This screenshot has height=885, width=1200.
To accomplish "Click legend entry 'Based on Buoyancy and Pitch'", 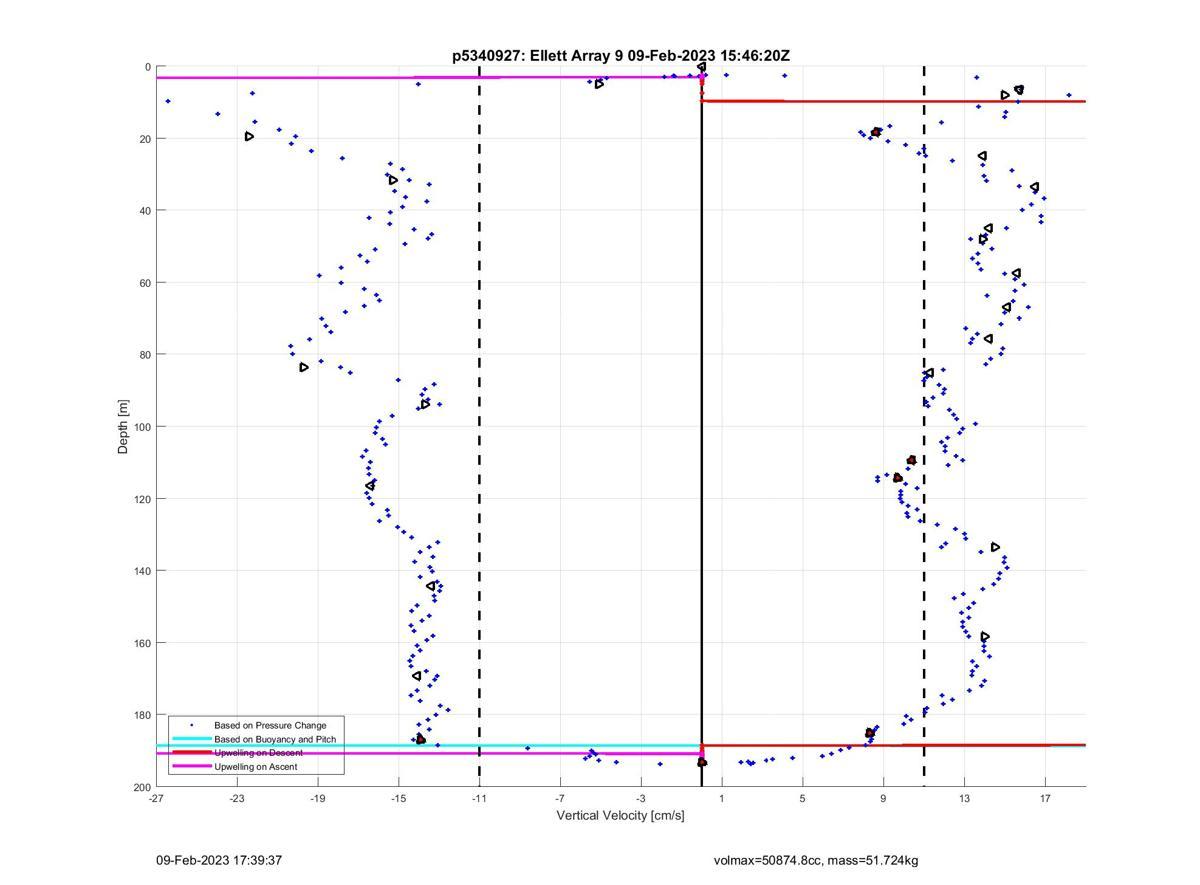I will [x=275, y=739].
